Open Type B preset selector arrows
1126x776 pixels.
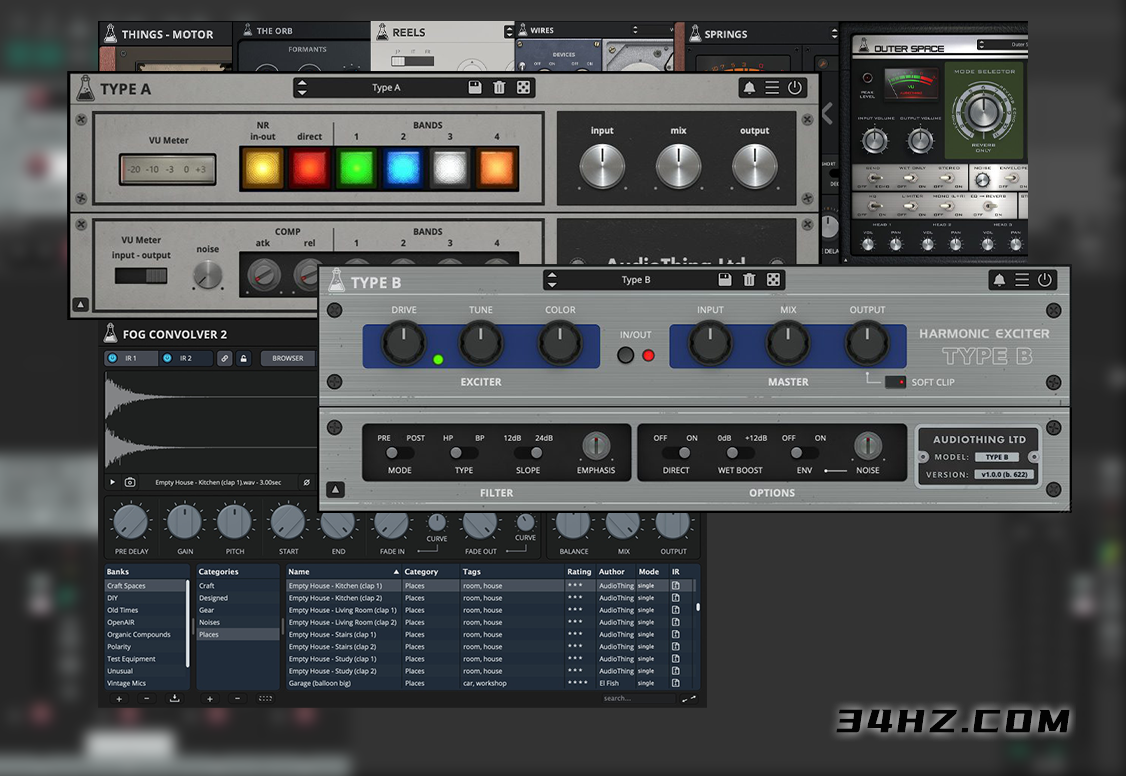click(x=552, y=280)
